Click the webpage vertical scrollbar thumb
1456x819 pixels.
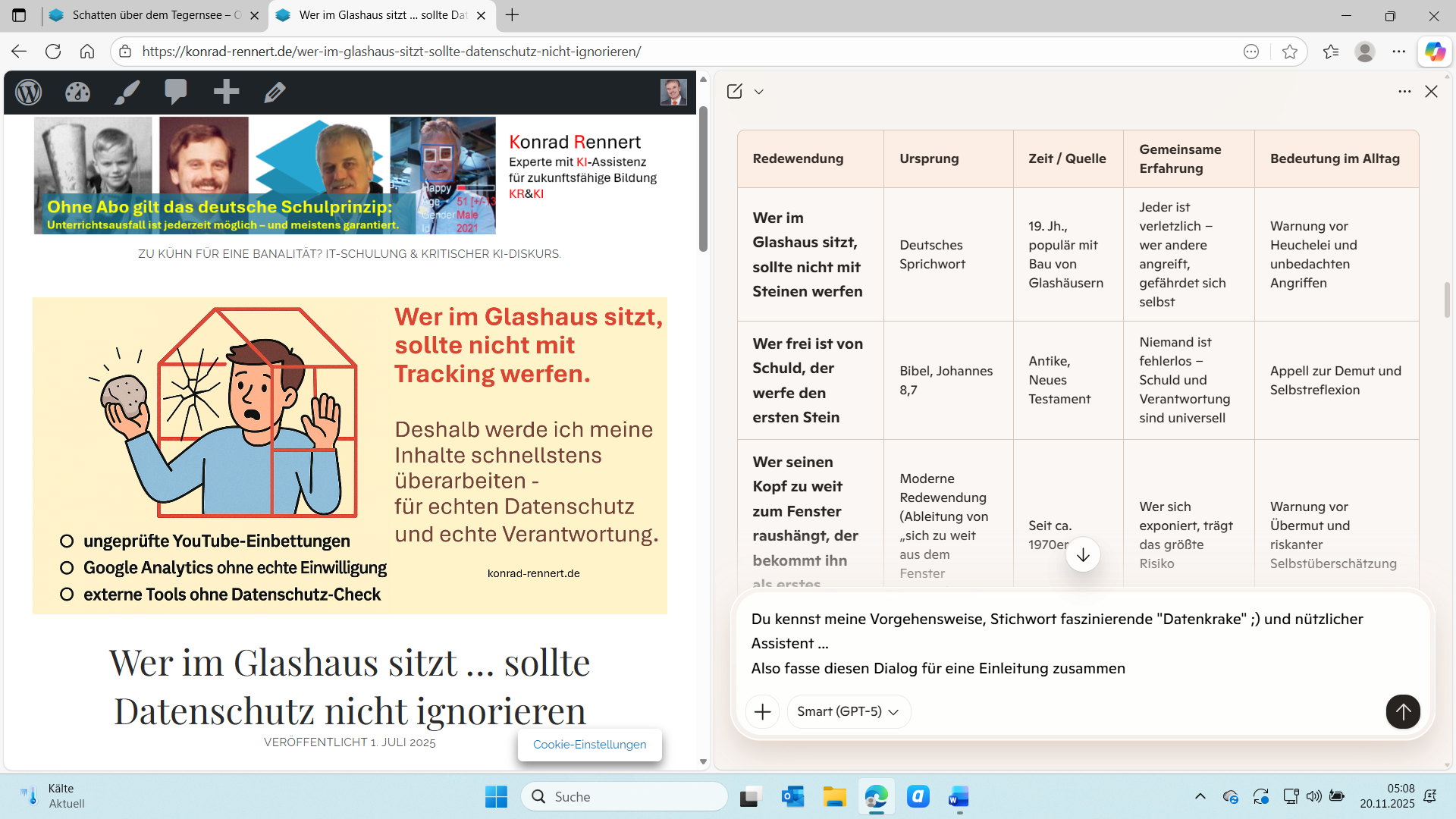703,178
